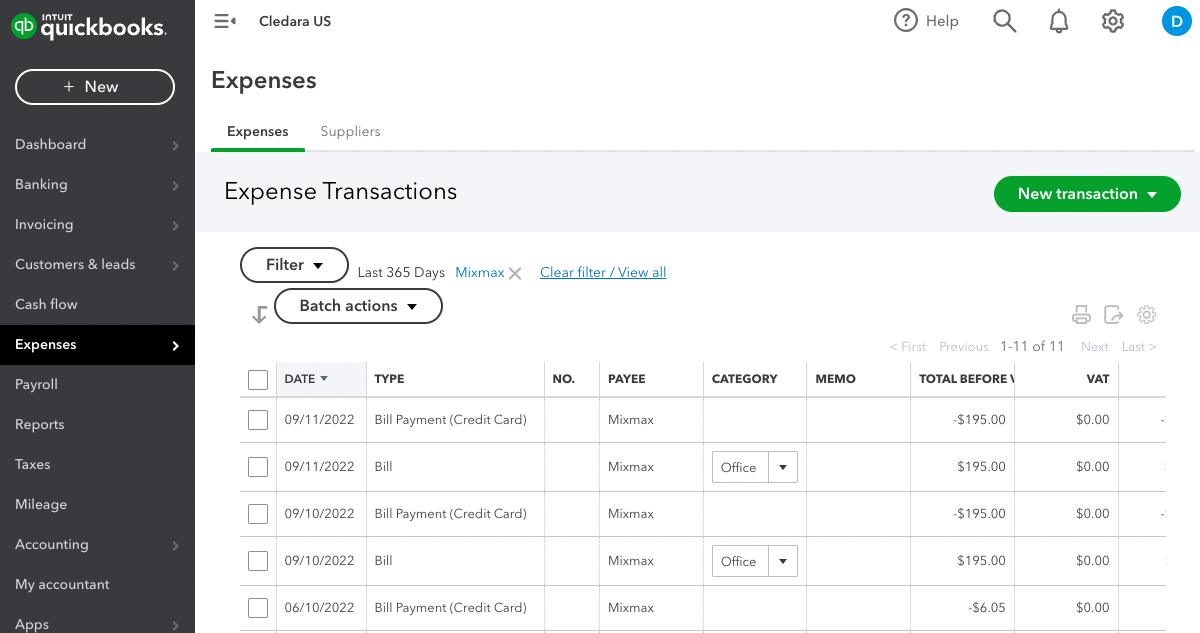1200x633 pixels.
Task: Click the Mixmax filter link
Action: (480, 272)
